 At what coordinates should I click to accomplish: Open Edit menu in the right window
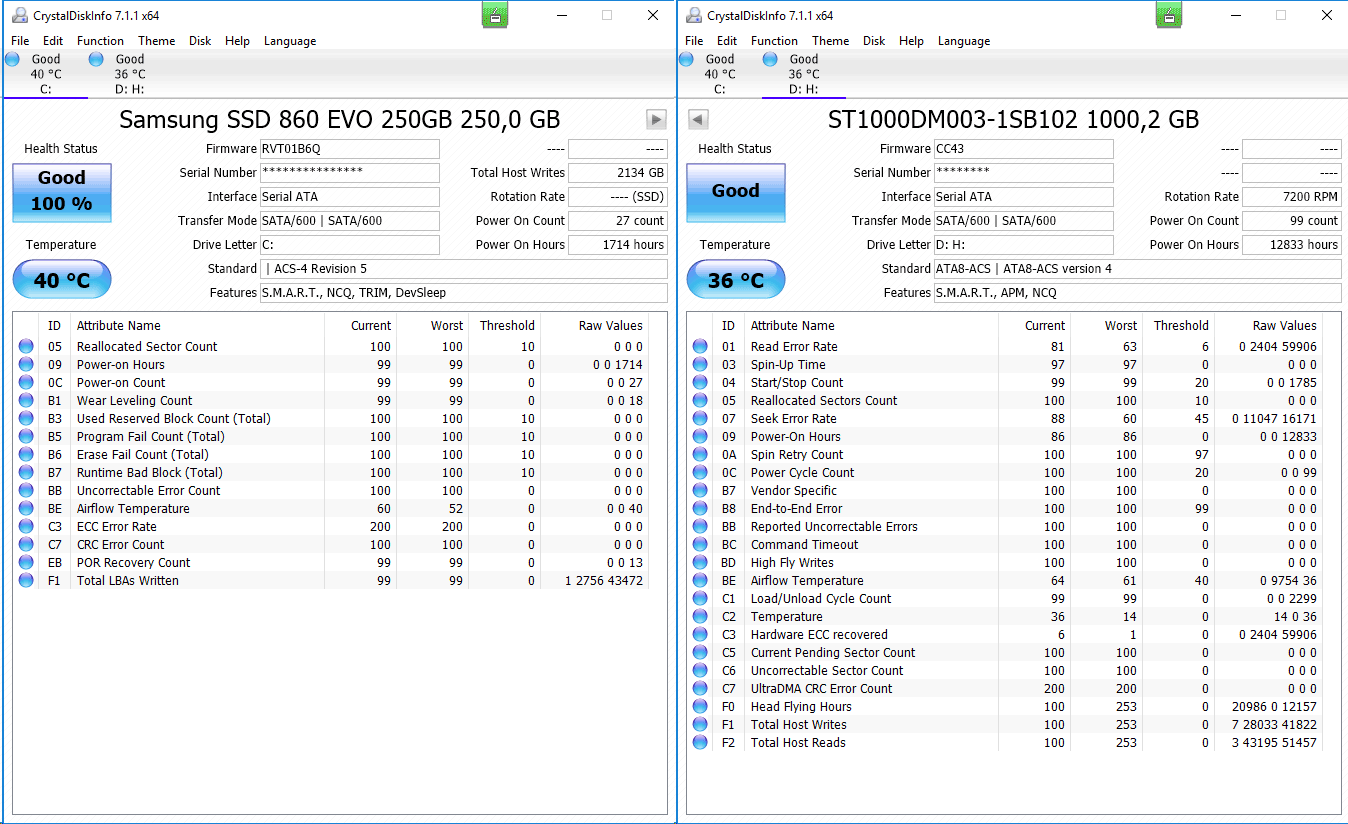[727, 41]
